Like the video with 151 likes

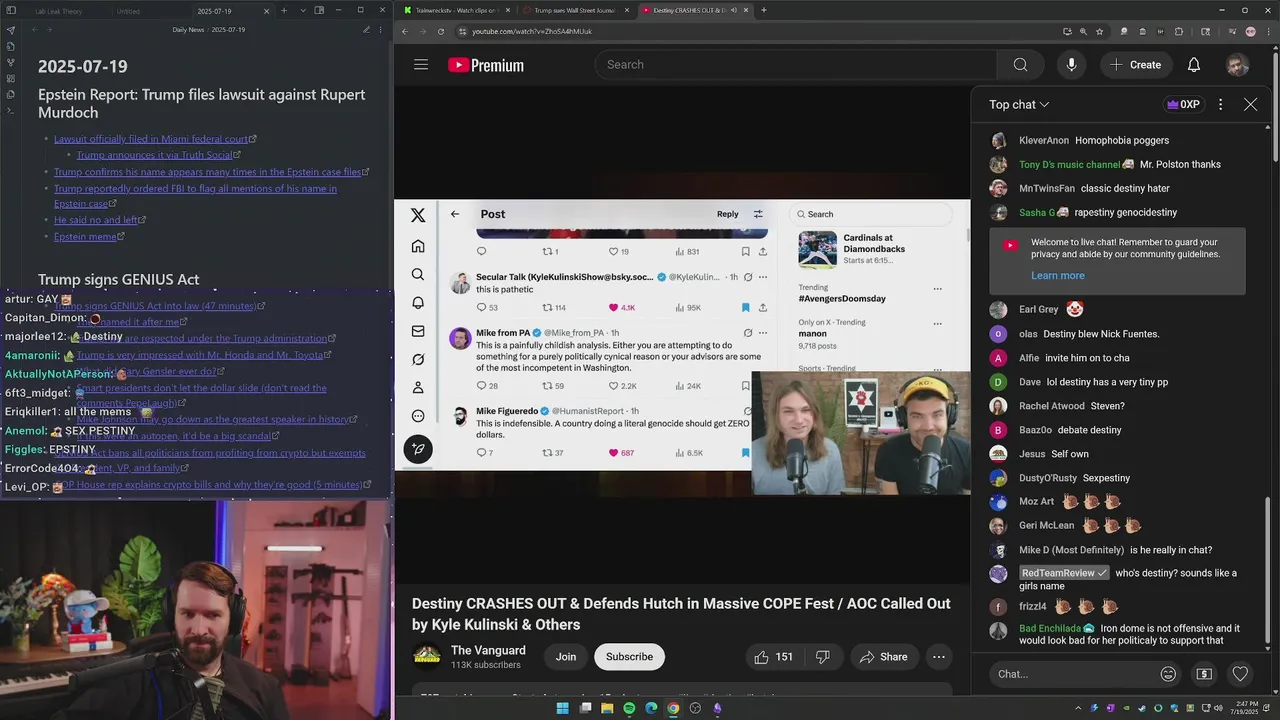773,657
